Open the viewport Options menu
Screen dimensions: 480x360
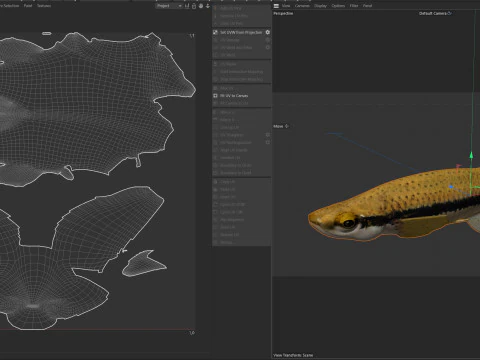pos(338,6)
